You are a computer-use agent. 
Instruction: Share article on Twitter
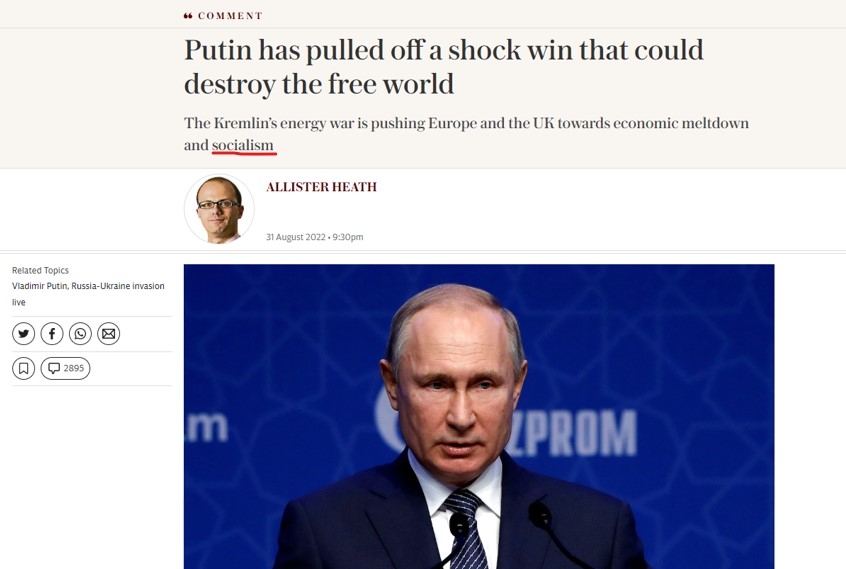tap(23, 334)
